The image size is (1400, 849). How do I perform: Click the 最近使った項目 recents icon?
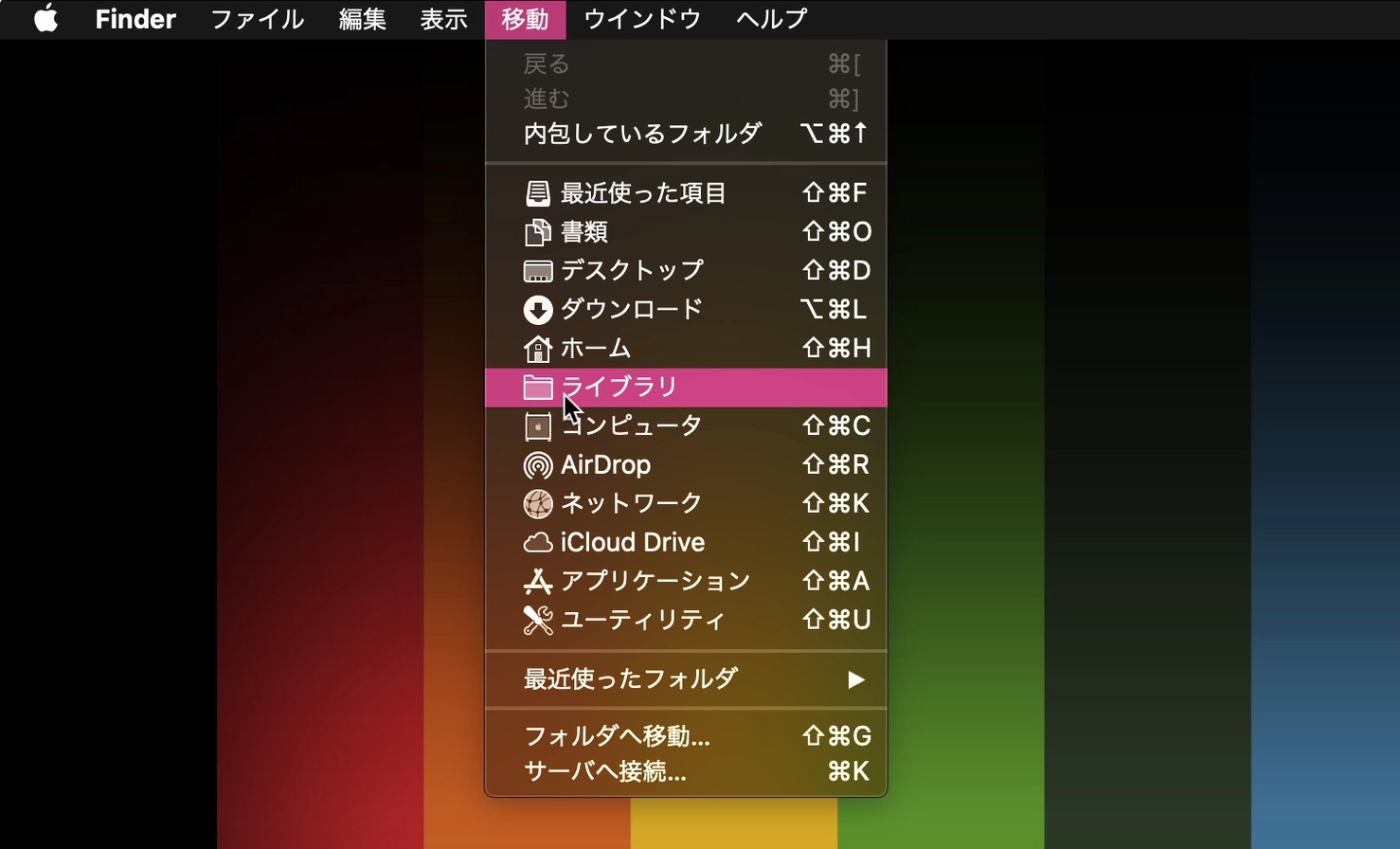click(x=537, y=193)
